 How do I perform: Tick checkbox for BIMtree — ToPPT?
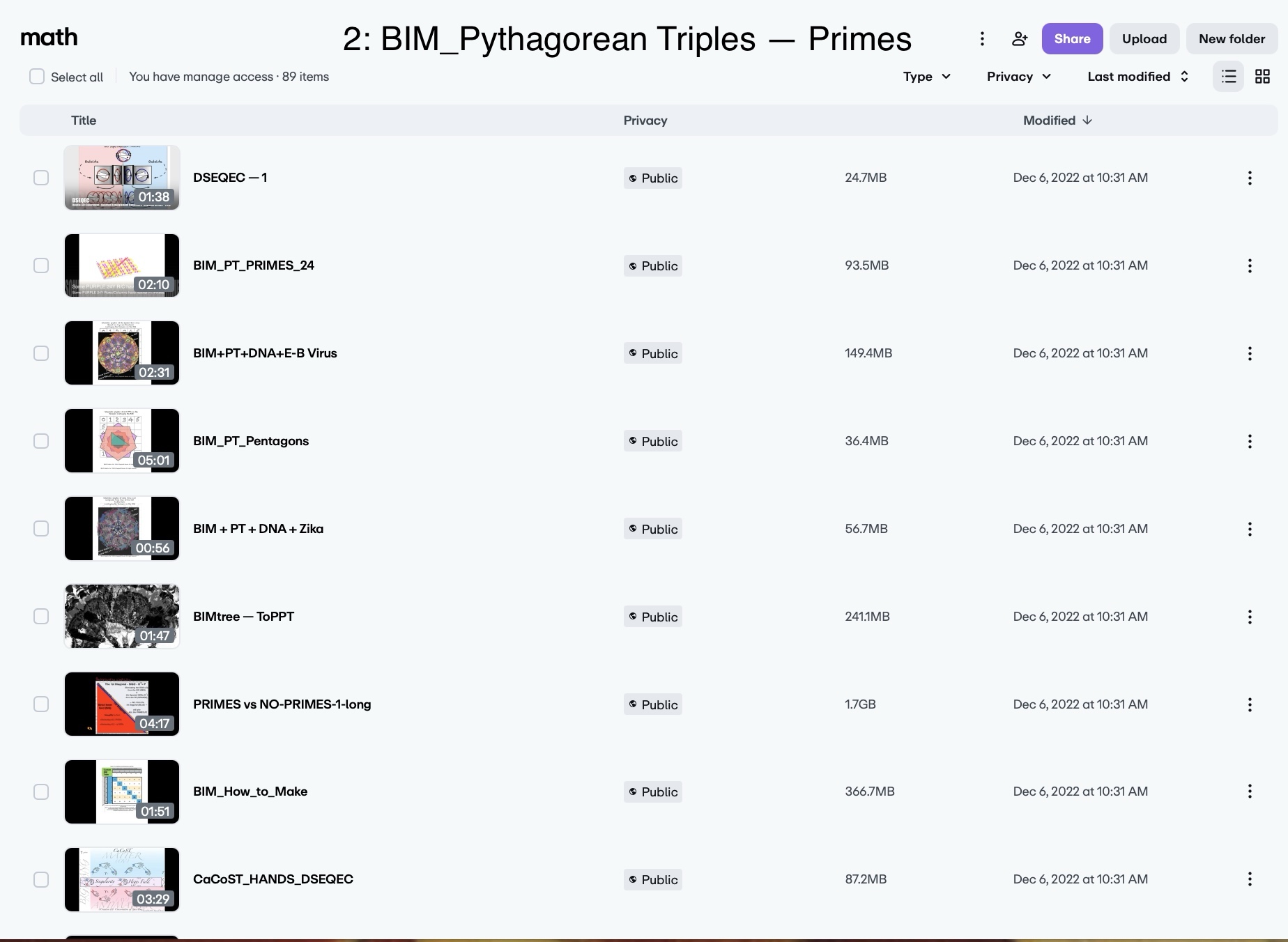[x=41, y=617]
